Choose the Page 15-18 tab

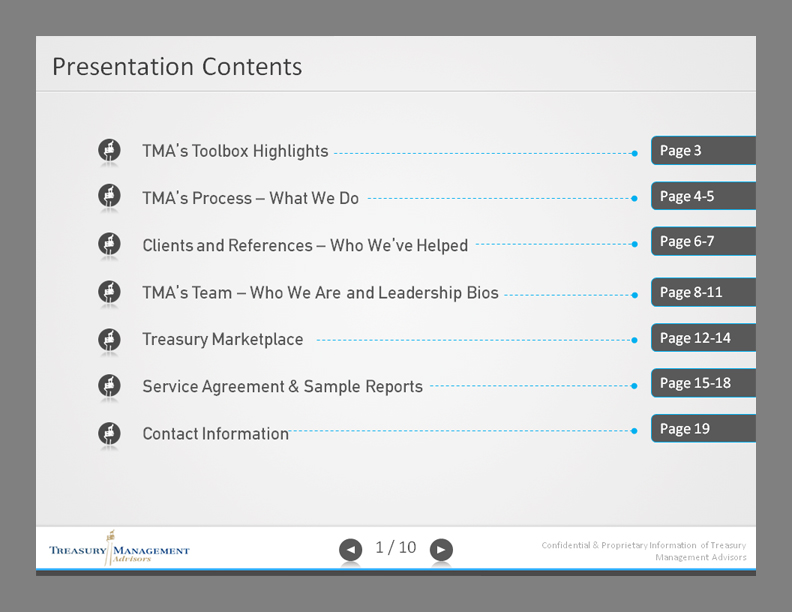(x=704, y=383)
